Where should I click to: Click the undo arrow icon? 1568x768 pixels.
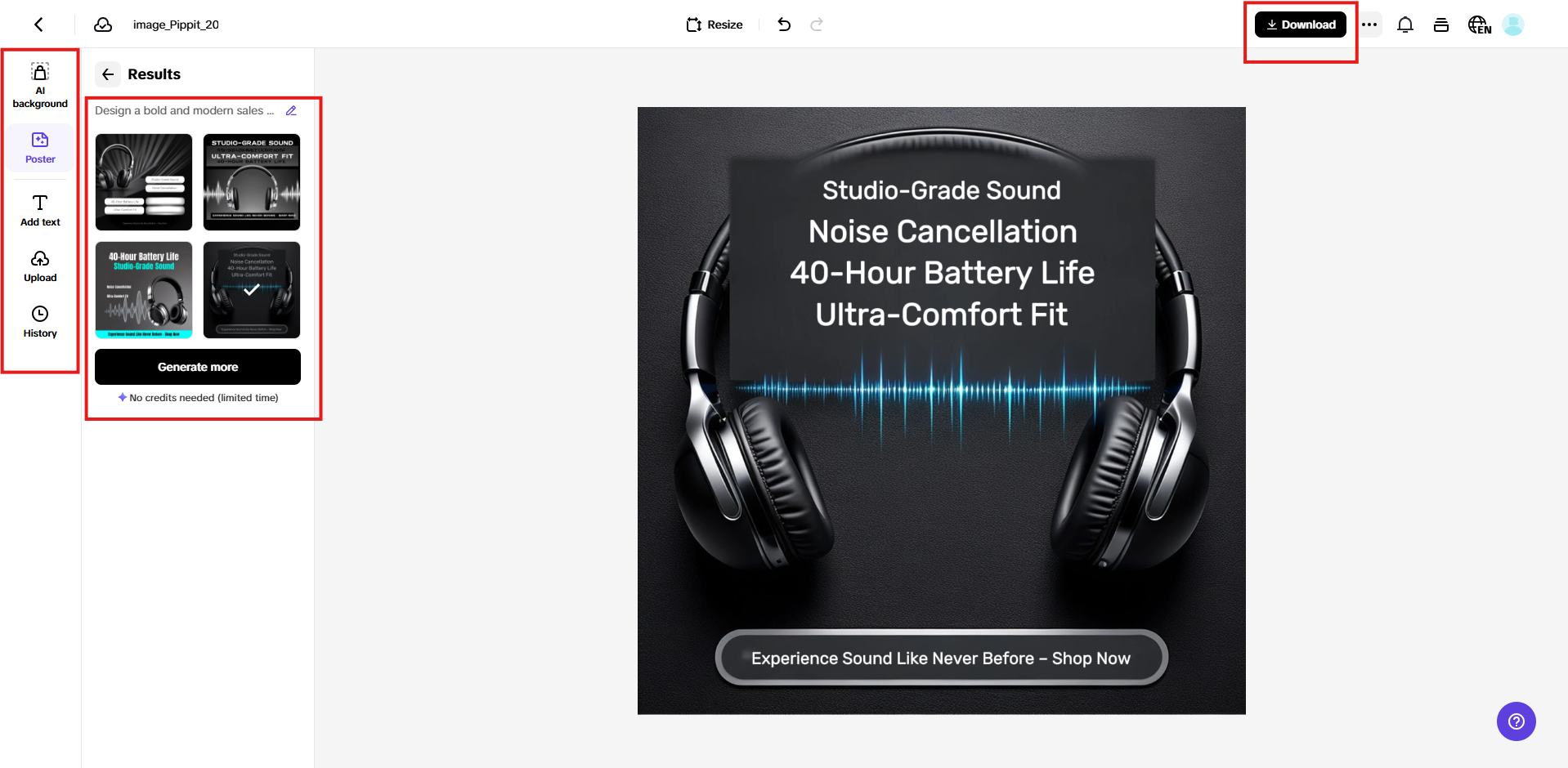coord(784,25)
